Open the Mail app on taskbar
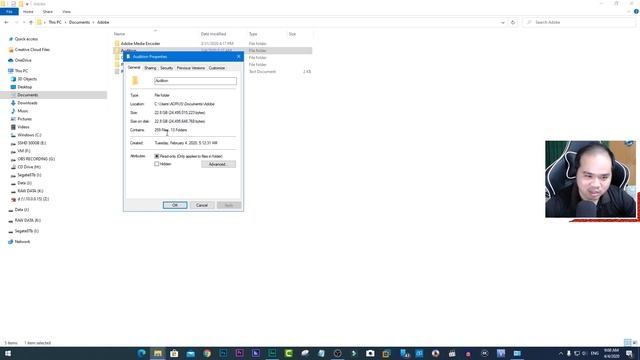 [191, 353]
